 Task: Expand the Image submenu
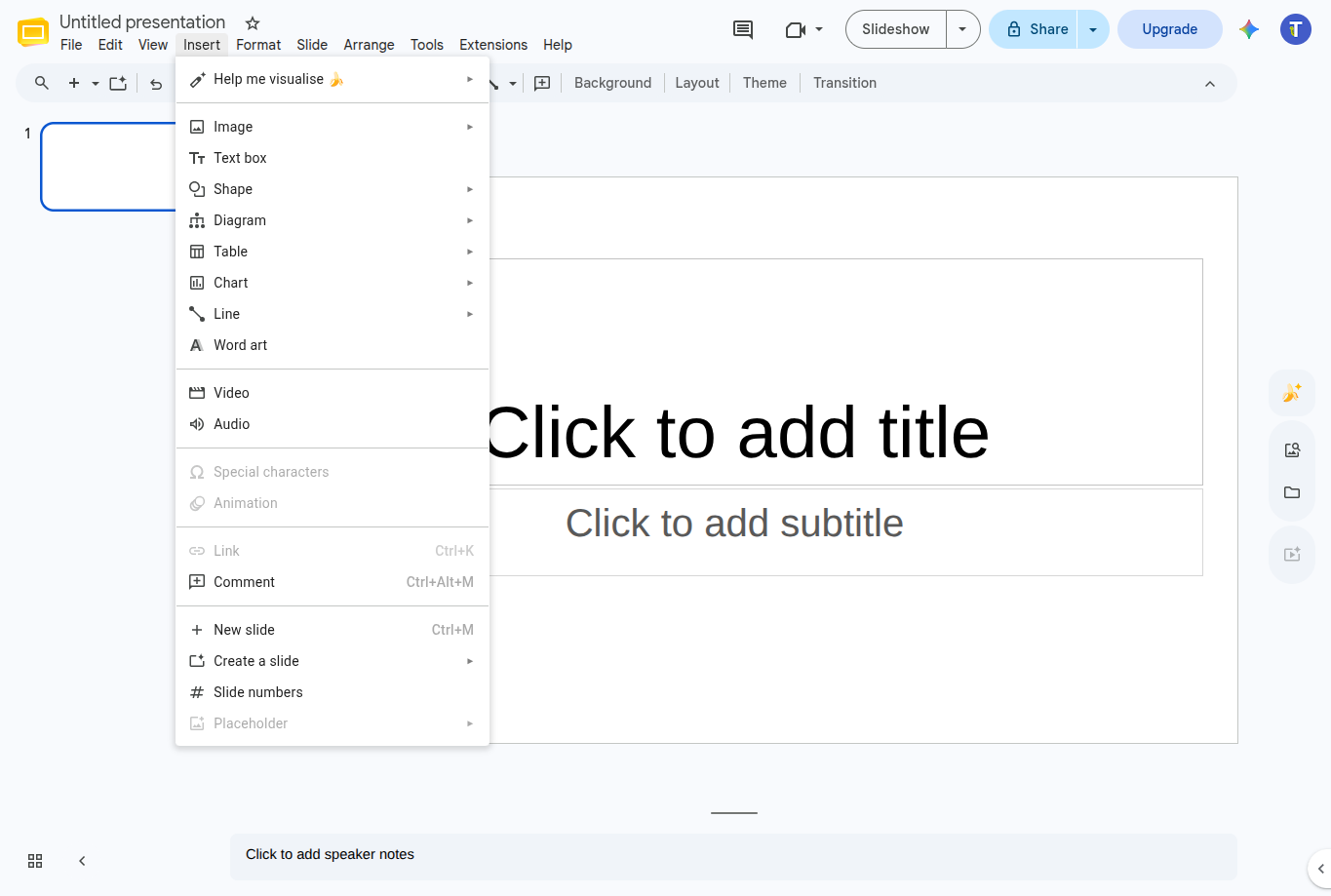point(333,127)
